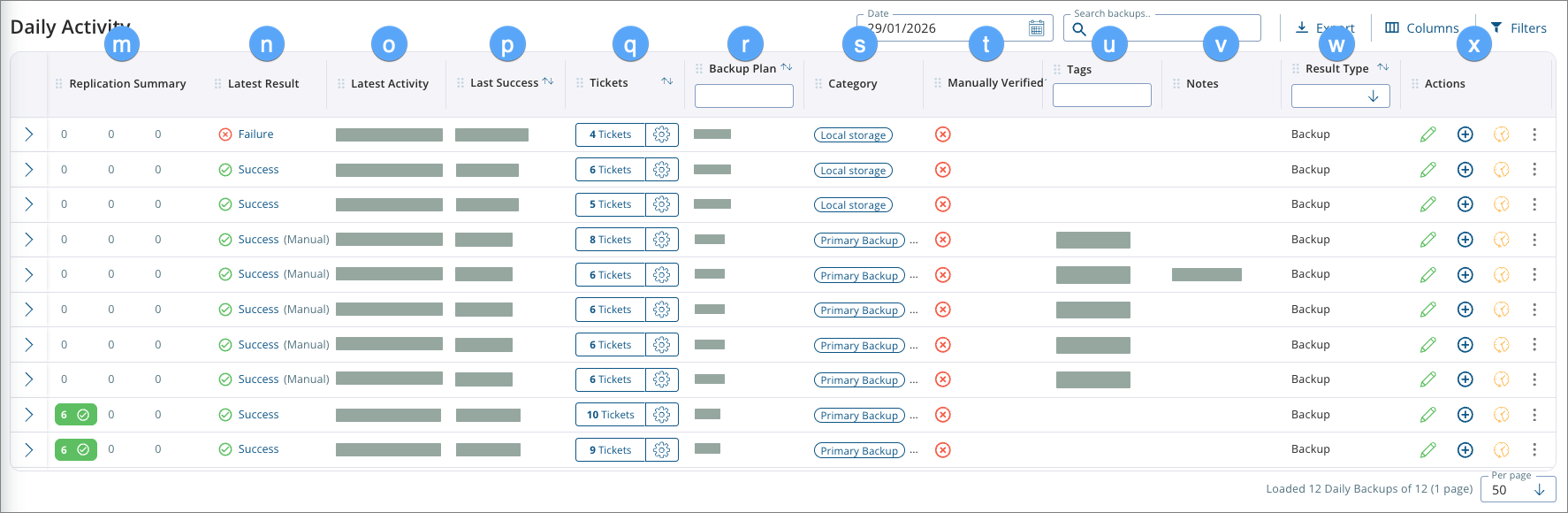Click the Result Type sort arrows

point(1383,67)
